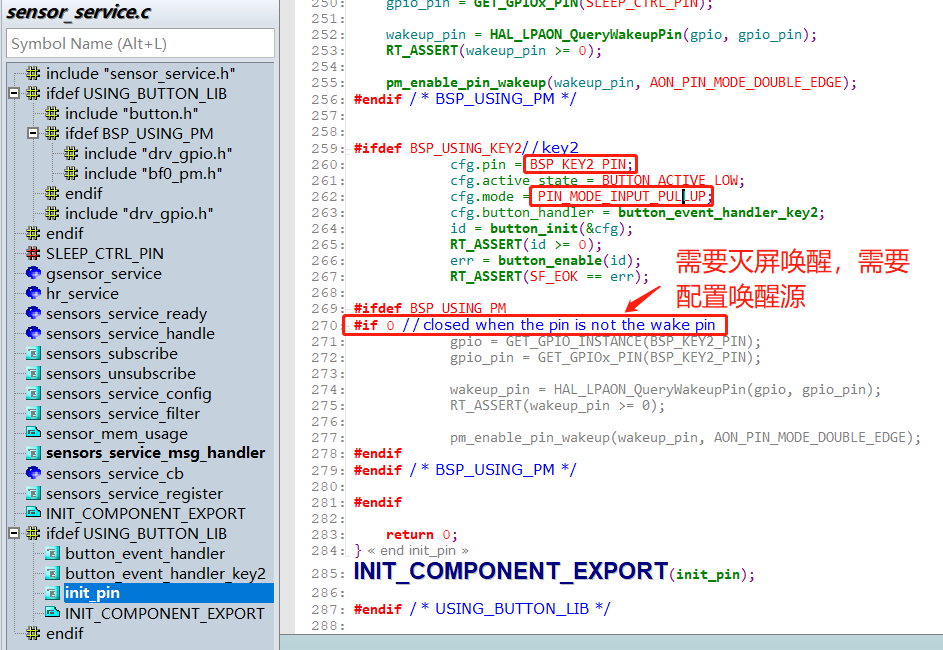Click sensors_unsubscribe function icon
Image resolution: width=943 pixels, height=650 pixels.
coord(34,373)
